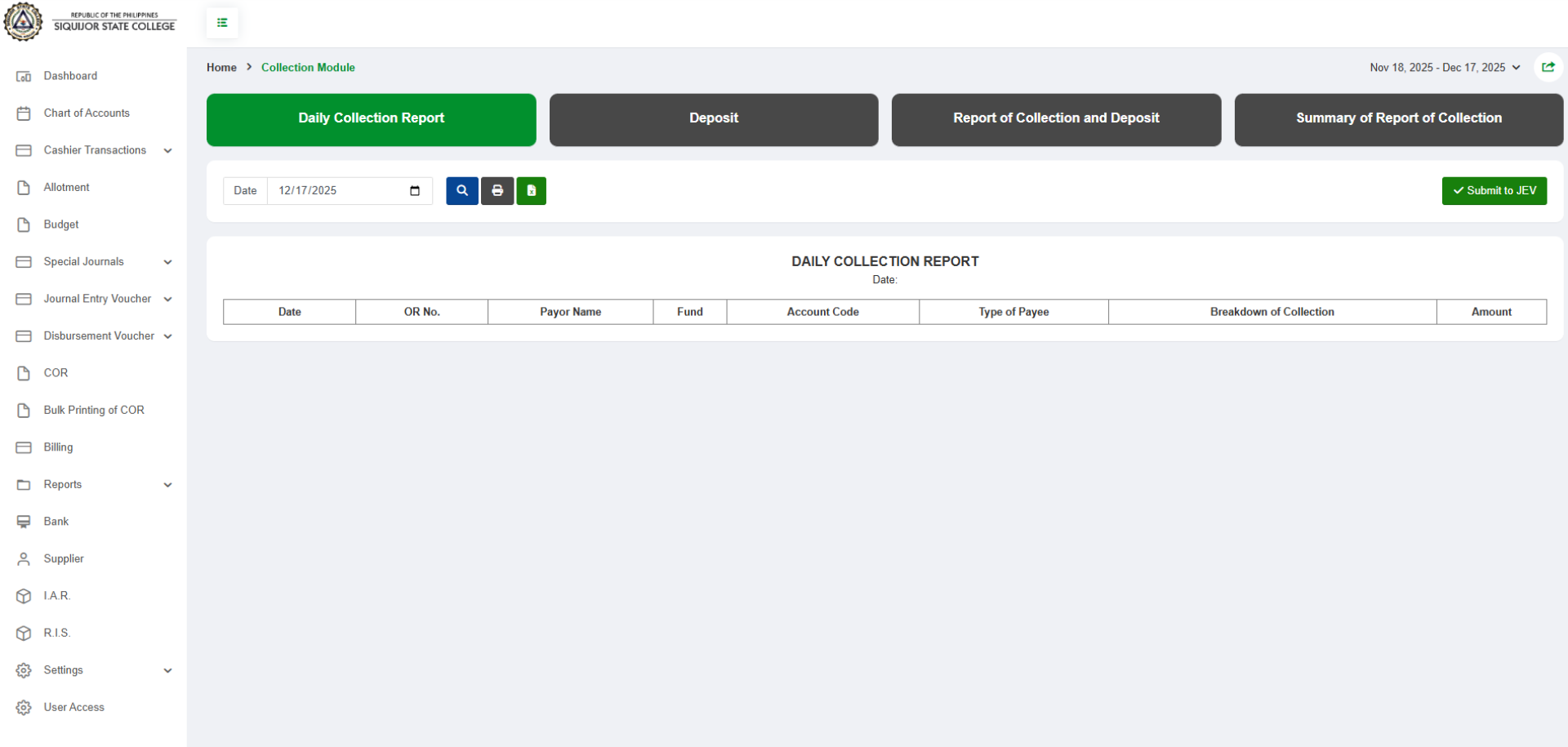Click the Submit to JEV button

1494,191
